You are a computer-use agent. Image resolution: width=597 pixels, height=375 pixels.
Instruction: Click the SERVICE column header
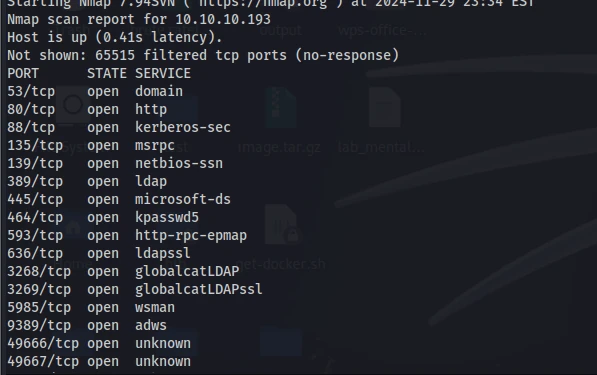coord(163,73)
